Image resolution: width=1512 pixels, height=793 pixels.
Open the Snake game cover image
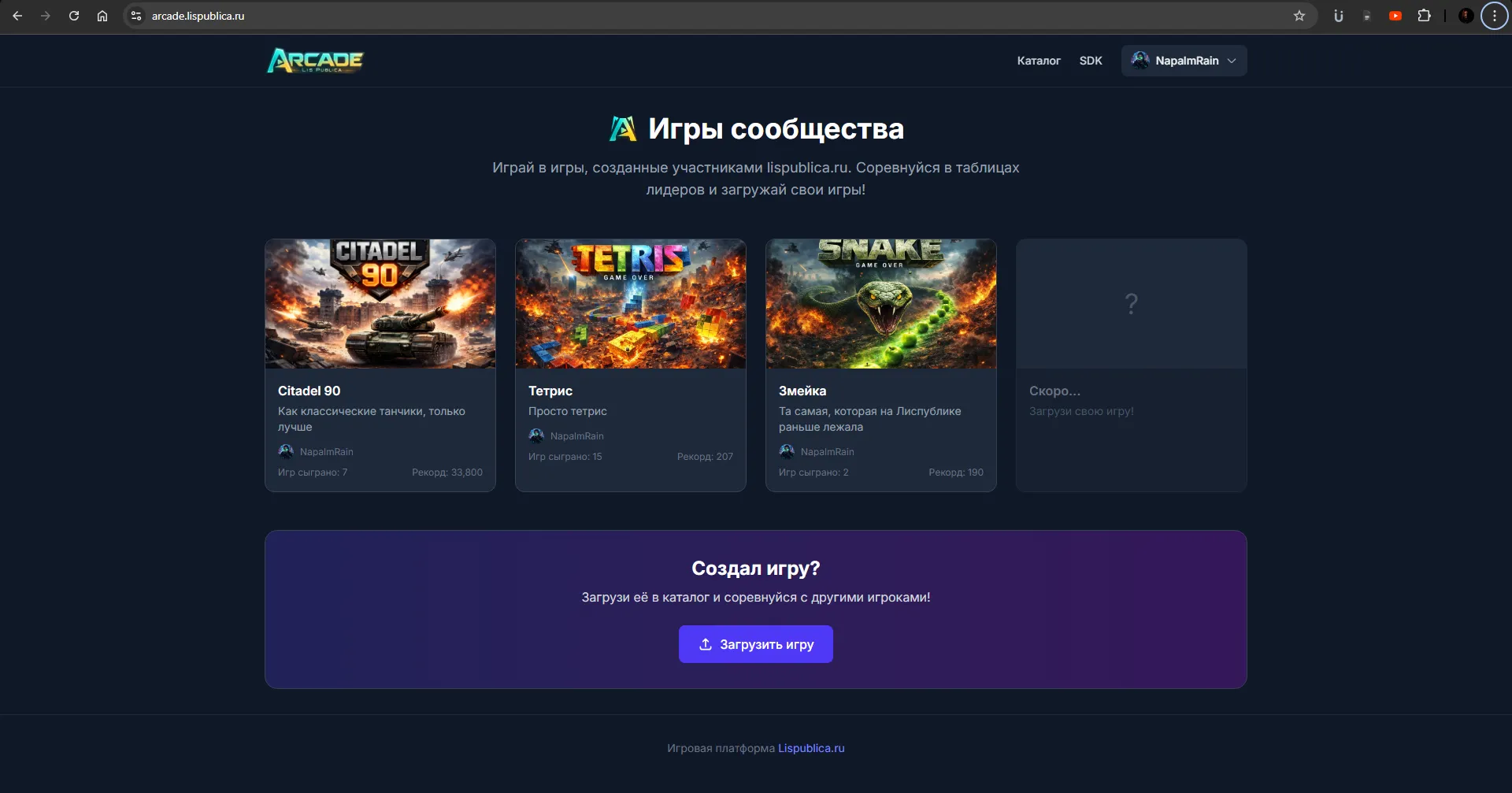(881, 304)
